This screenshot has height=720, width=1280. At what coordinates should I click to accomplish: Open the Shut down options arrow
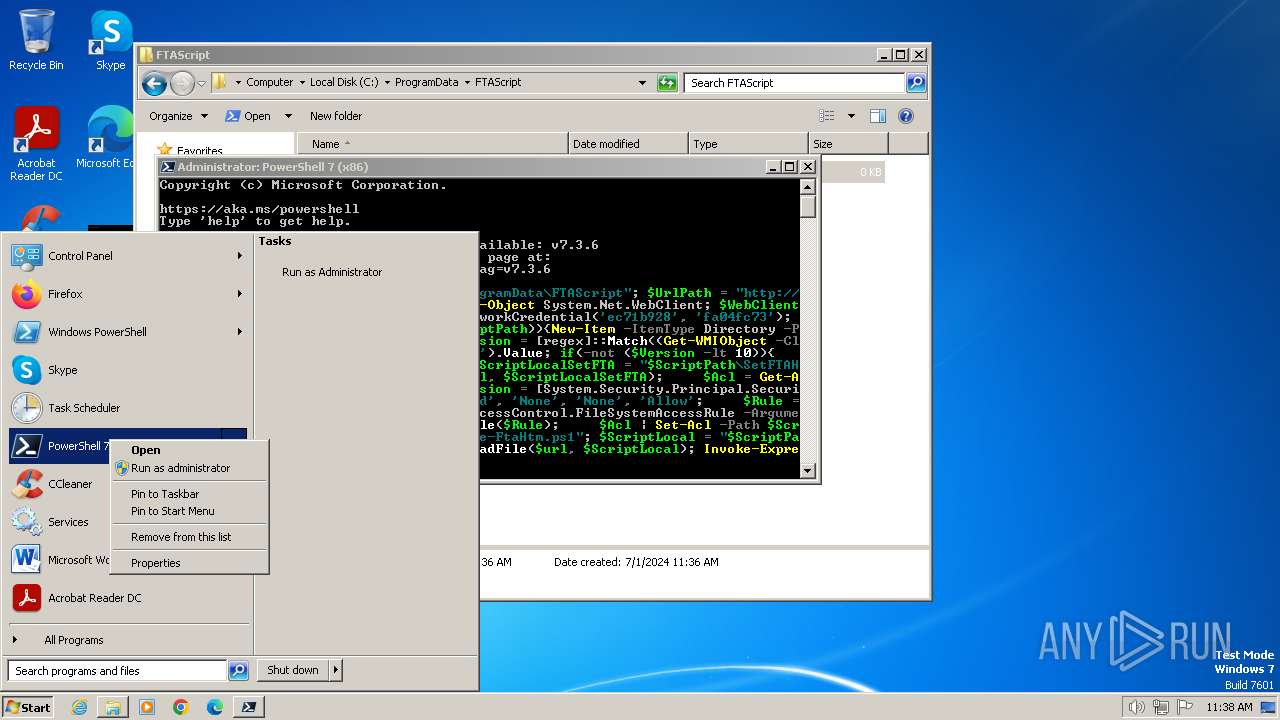[335, 670]
